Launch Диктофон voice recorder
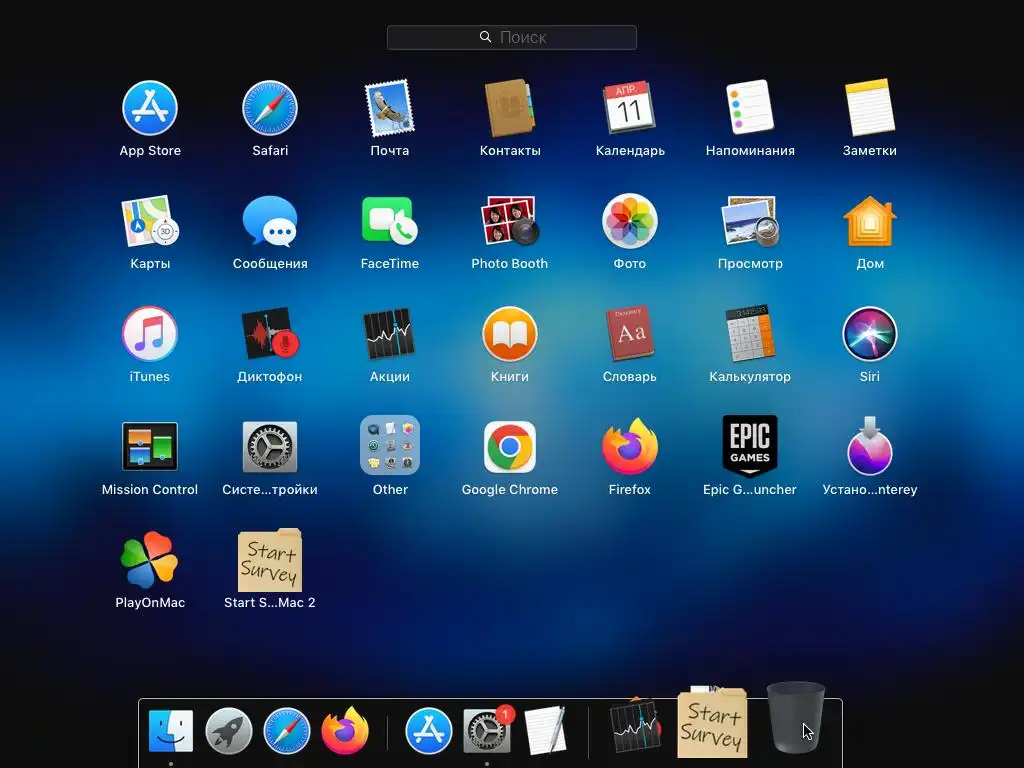Image resolution: width=1024 pixels, height=768 pixels. pyautogui.click(x=270, y=334)
